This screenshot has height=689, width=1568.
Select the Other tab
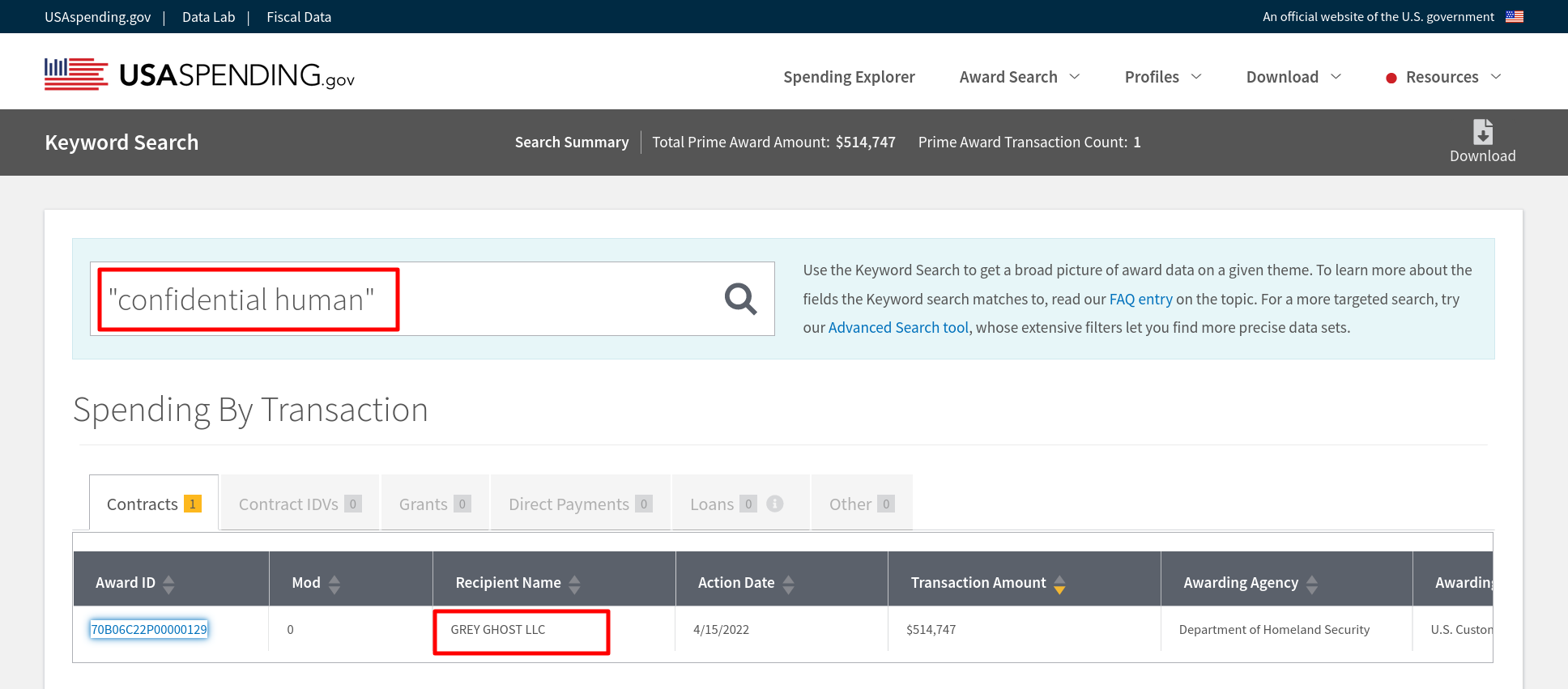(x=862, y=503)
